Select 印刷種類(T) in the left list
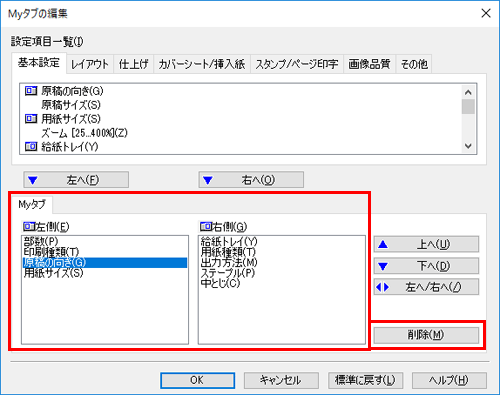The image size is (500, 395). 105,252
